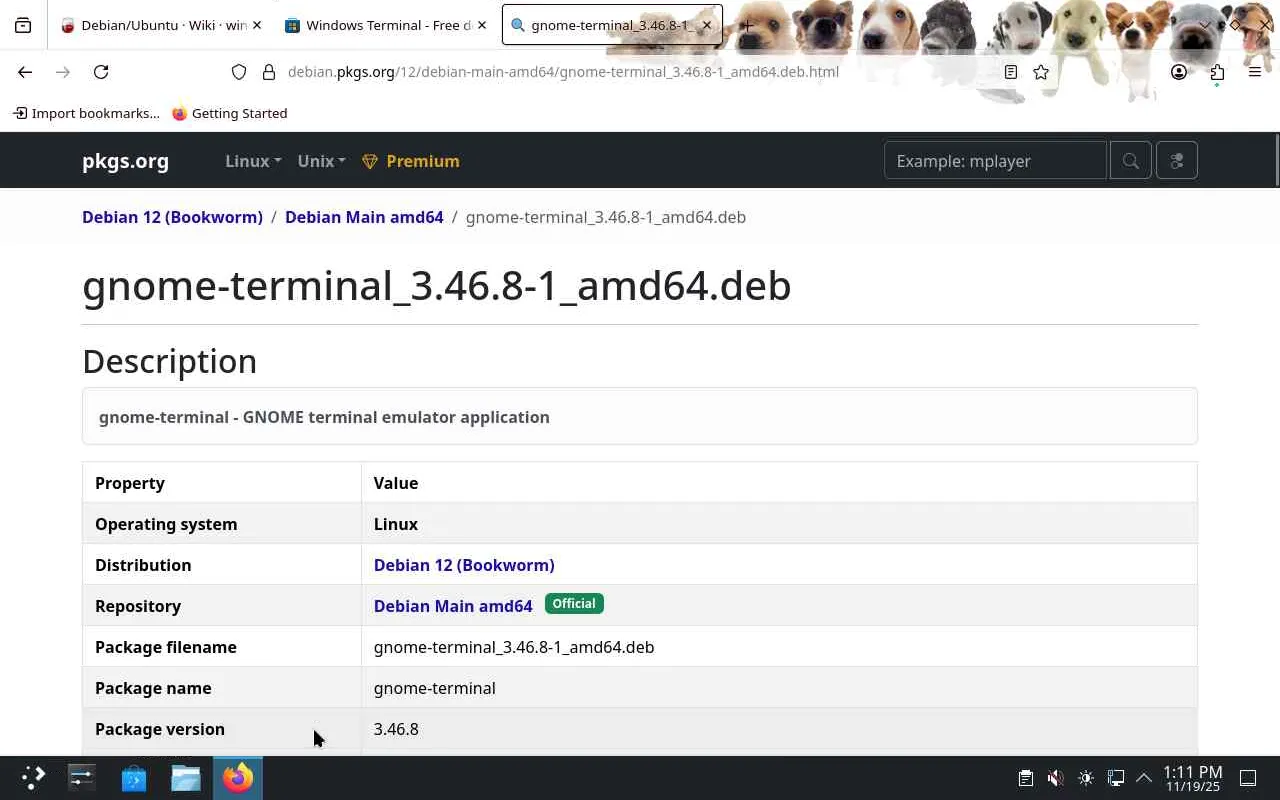The width and height of the screenshot is (1280, 800).
Task: Open the clipboard tray icon
Action: 1026,778
